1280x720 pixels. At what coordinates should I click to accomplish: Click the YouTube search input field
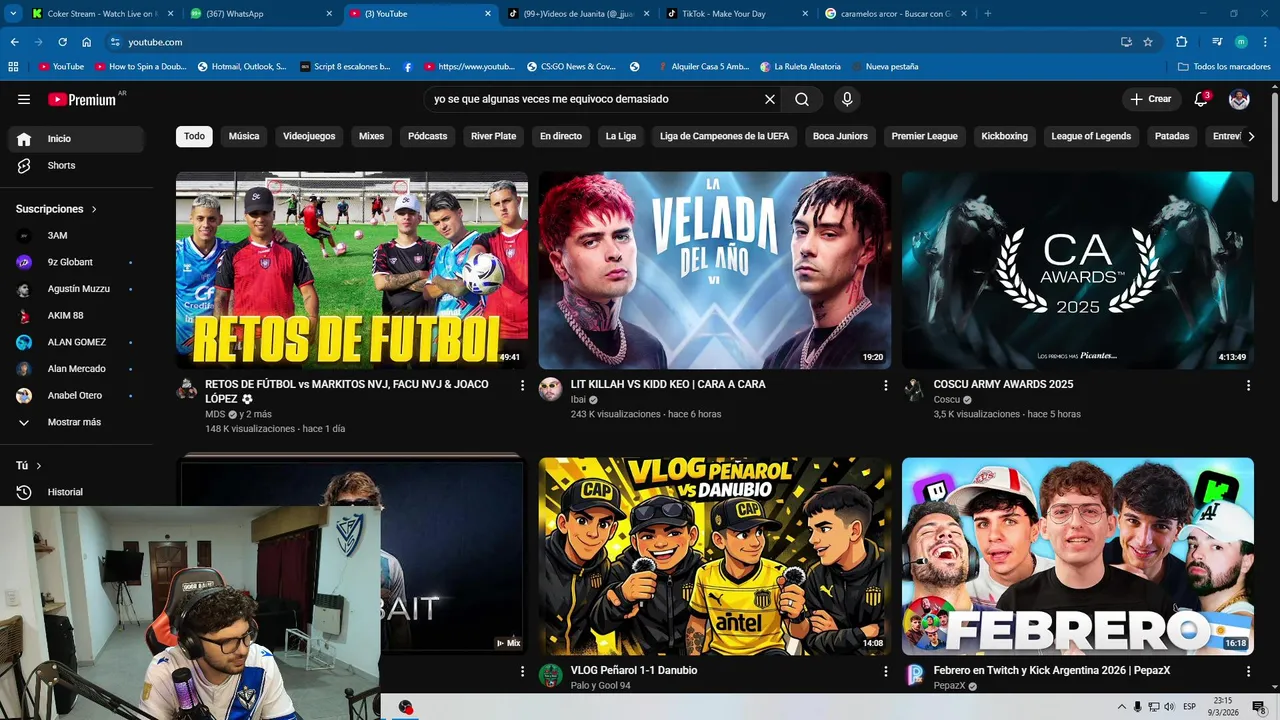595,99
